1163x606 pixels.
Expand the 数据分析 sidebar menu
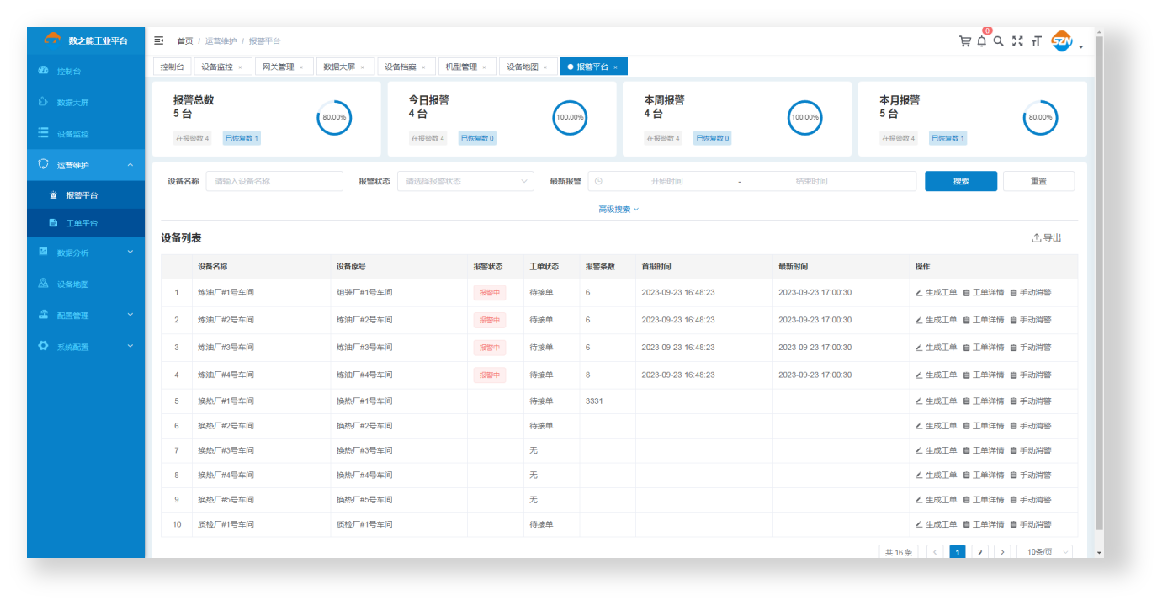[86, 253]
